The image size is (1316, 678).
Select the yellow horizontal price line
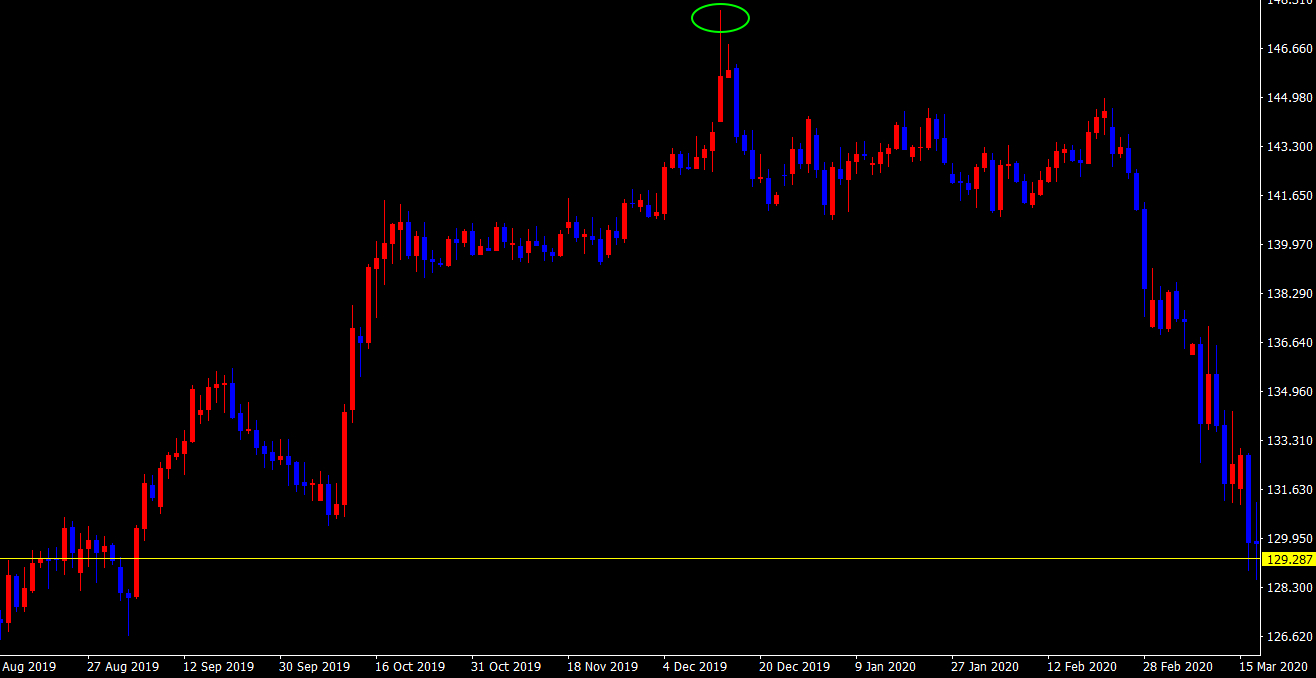630,558
